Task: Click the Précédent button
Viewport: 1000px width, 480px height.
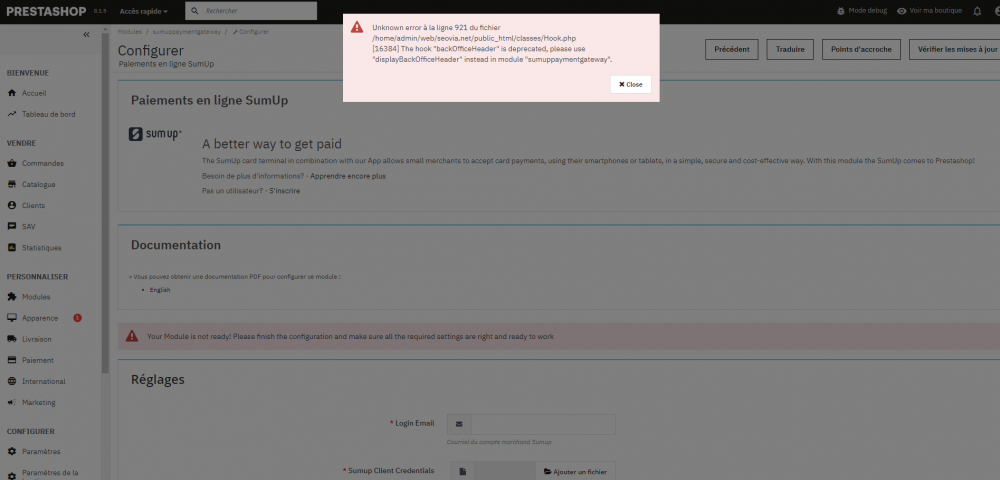Action: (732, 49)
